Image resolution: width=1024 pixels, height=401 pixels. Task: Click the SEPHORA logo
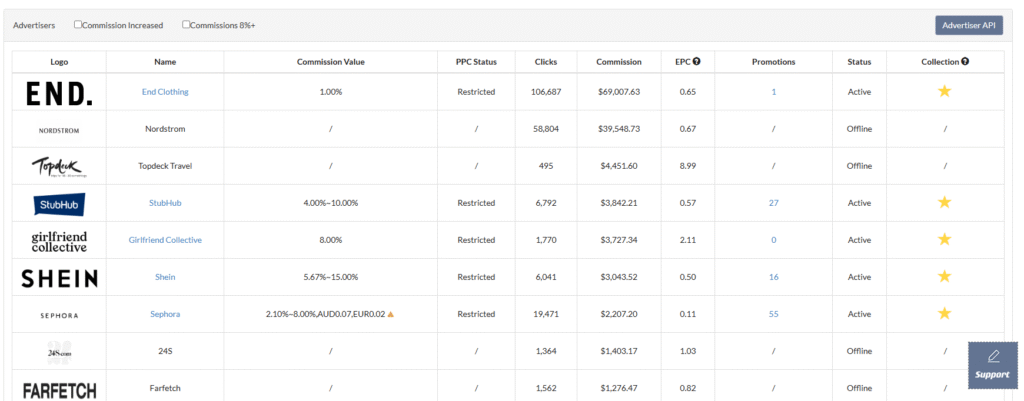click(x=59, y=315)
